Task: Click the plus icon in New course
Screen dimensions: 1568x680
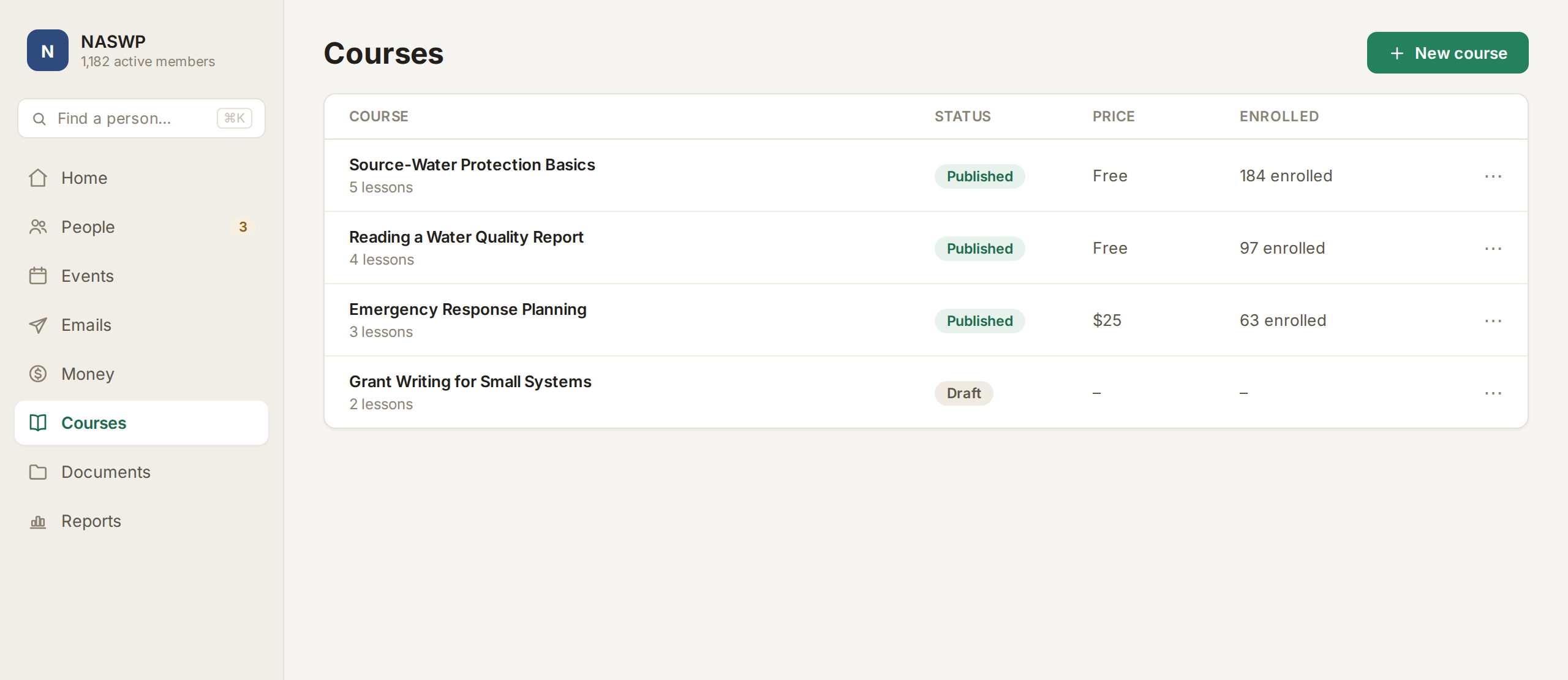Action: point(1397,53)
